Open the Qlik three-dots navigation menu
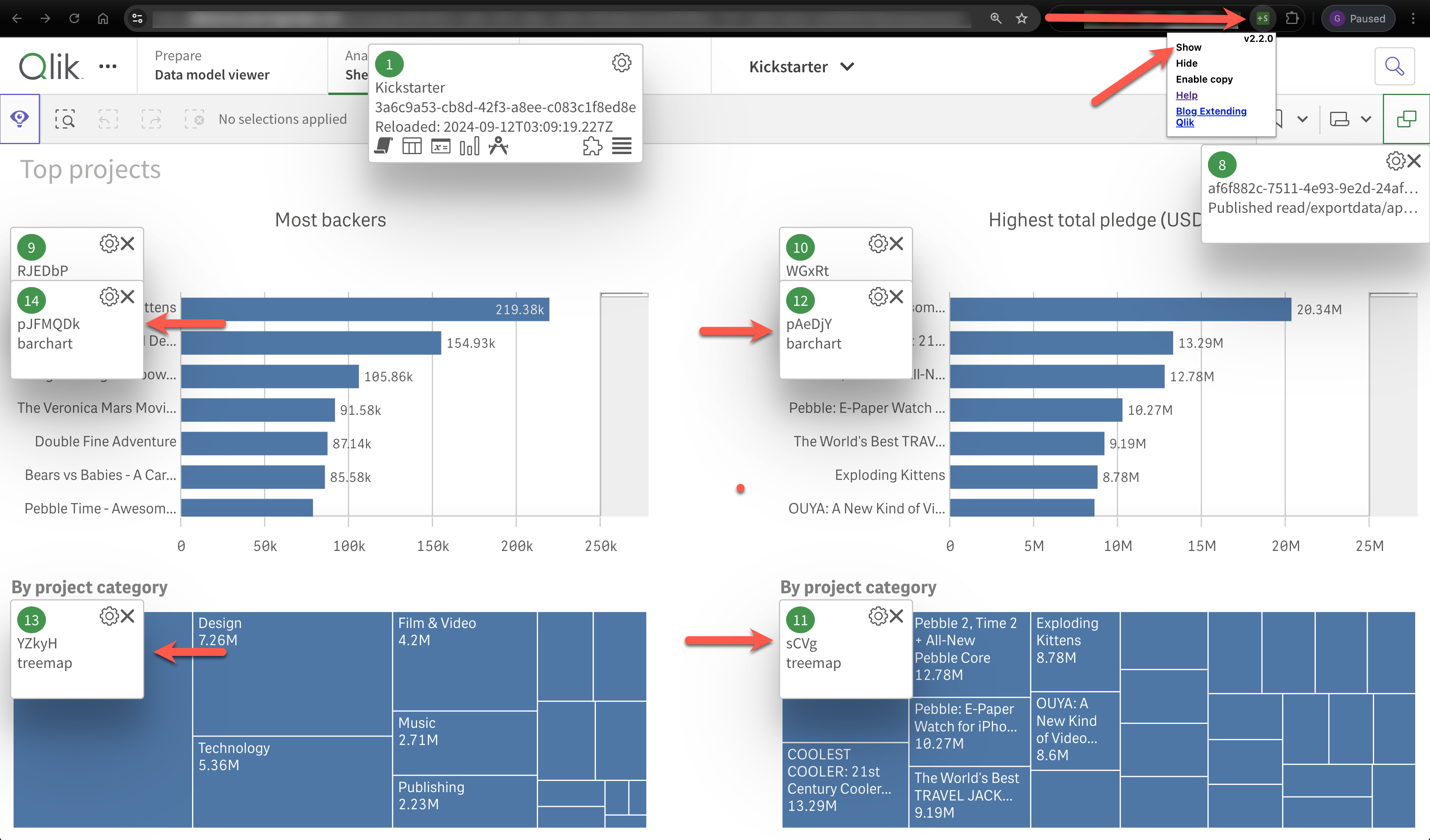This screenshot has width=1430, height=840. [x=108, y=66]
